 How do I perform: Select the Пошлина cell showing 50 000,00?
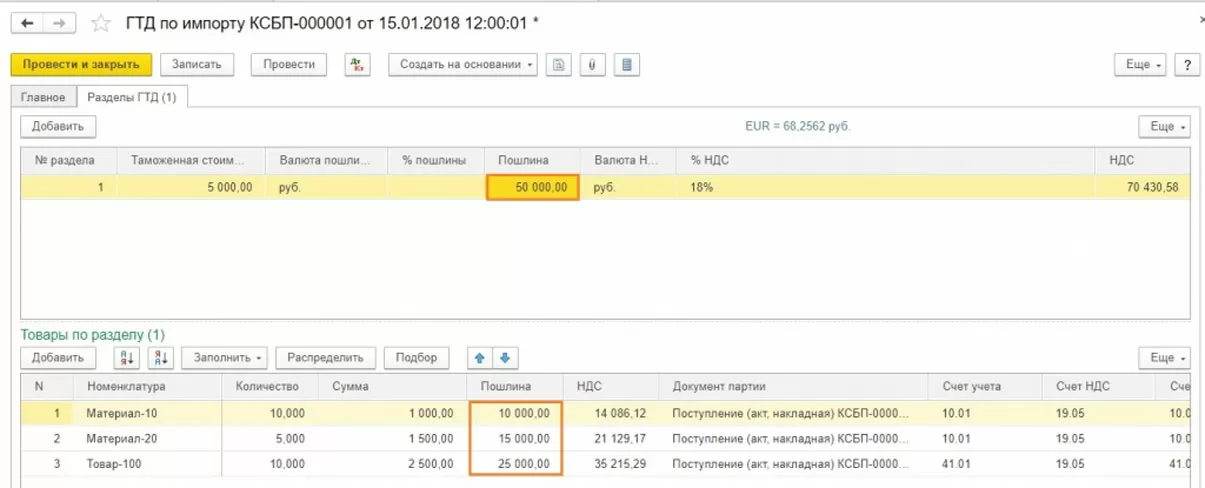click(533, 187)
